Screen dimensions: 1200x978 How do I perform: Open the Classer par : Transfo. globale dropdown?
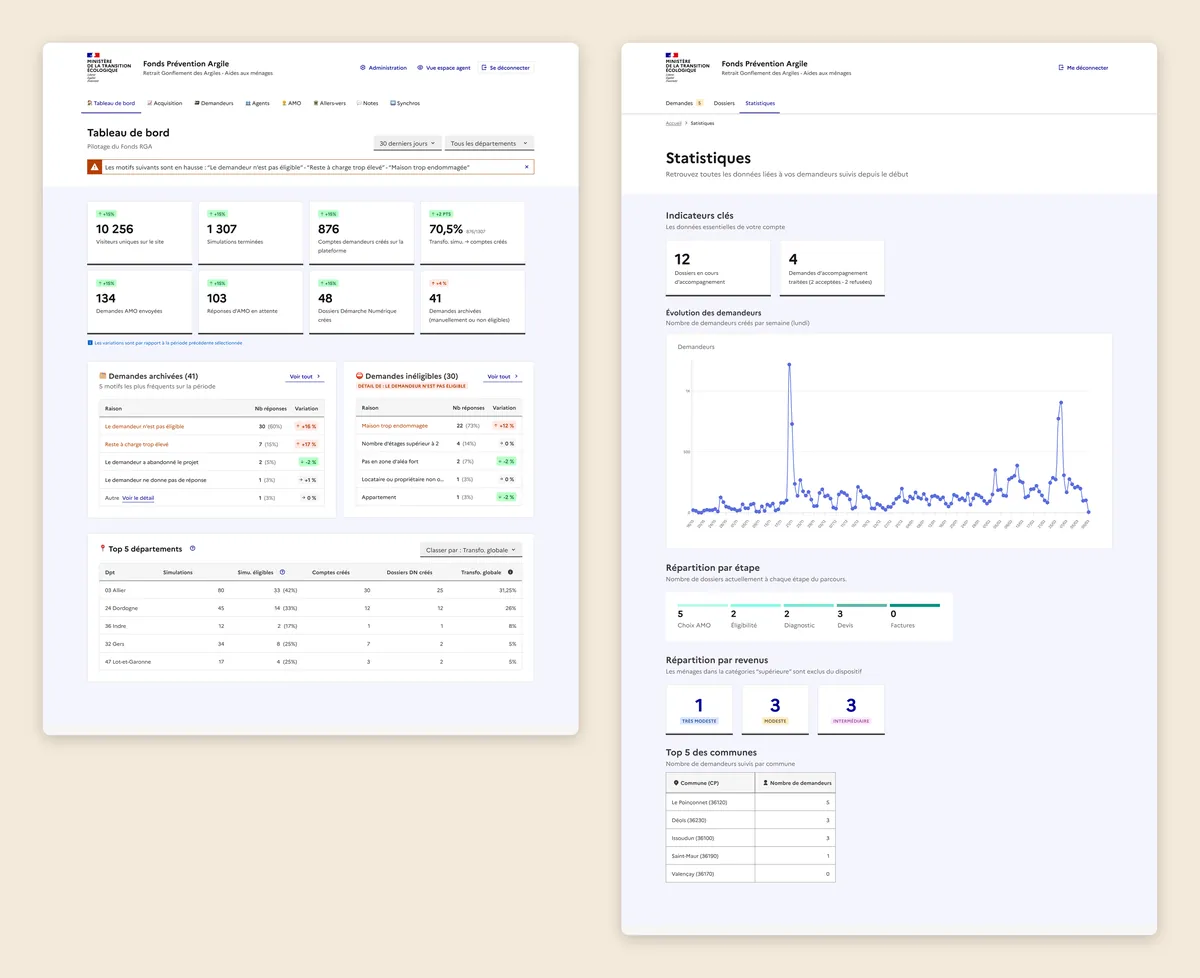click(x=472, y=550)
